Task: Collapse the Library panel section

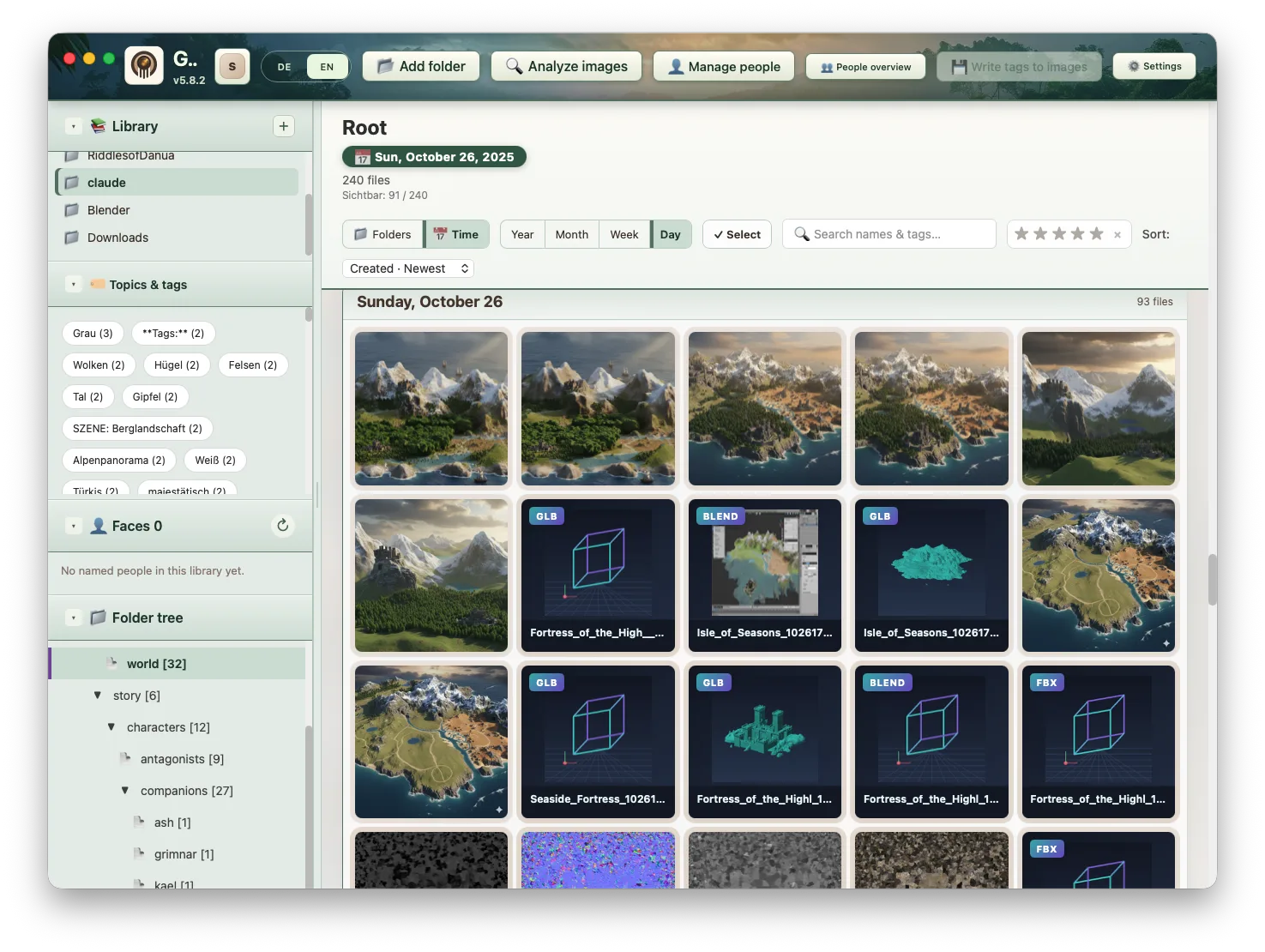Action: pos(74,126)
